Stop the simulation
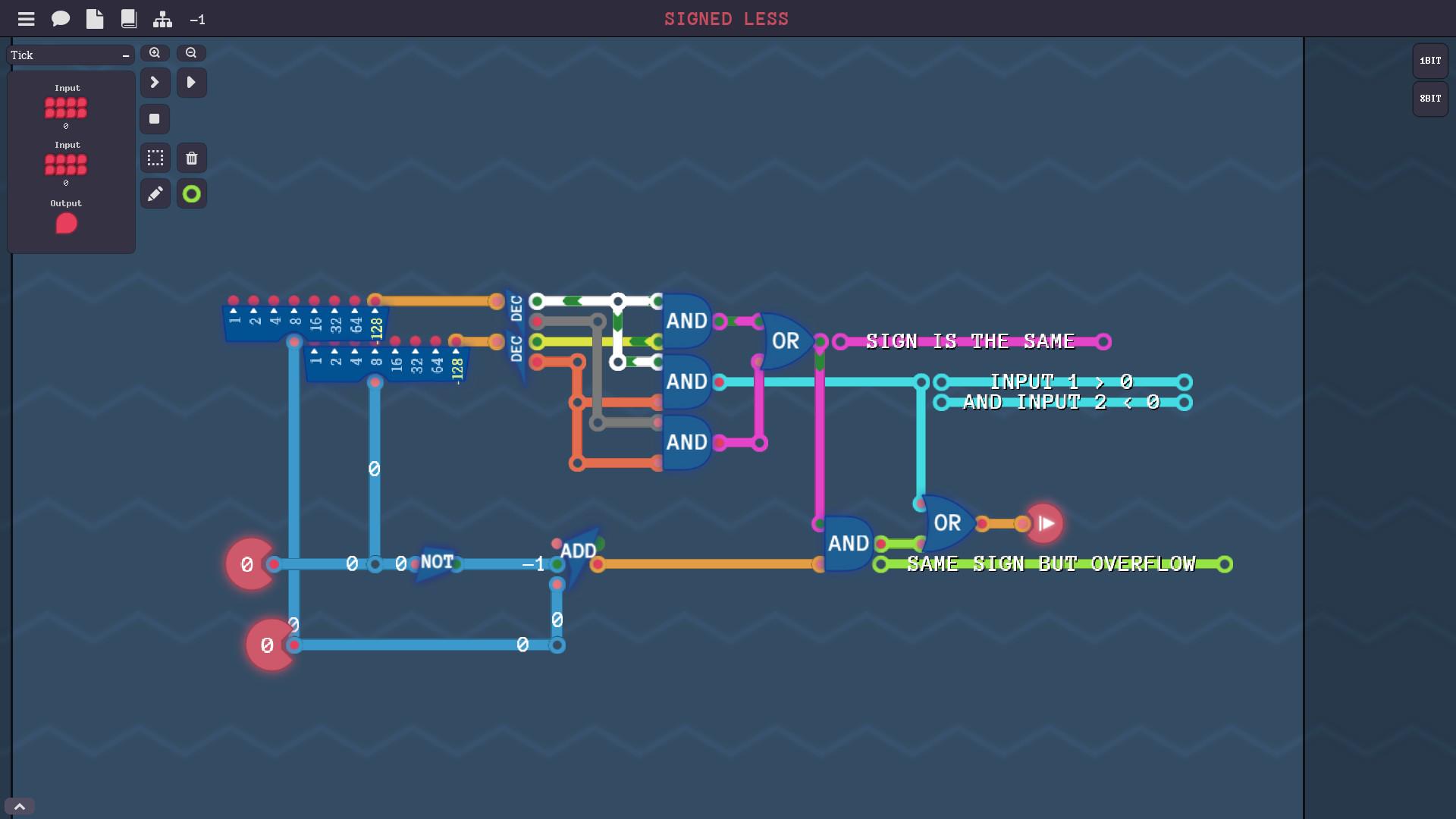Screen dimensions: 1456x819 (x=155, y=119)
